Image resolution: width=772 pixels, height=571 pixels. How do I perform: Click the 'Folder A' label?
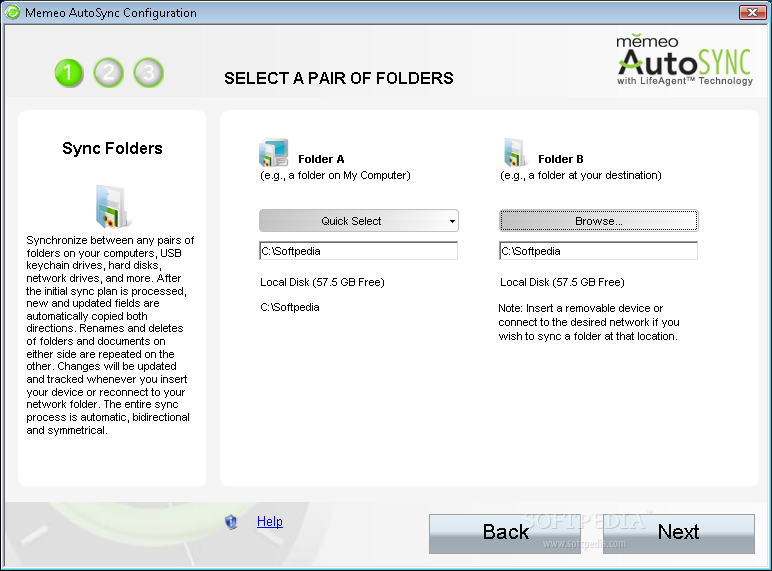click(321, 159)
